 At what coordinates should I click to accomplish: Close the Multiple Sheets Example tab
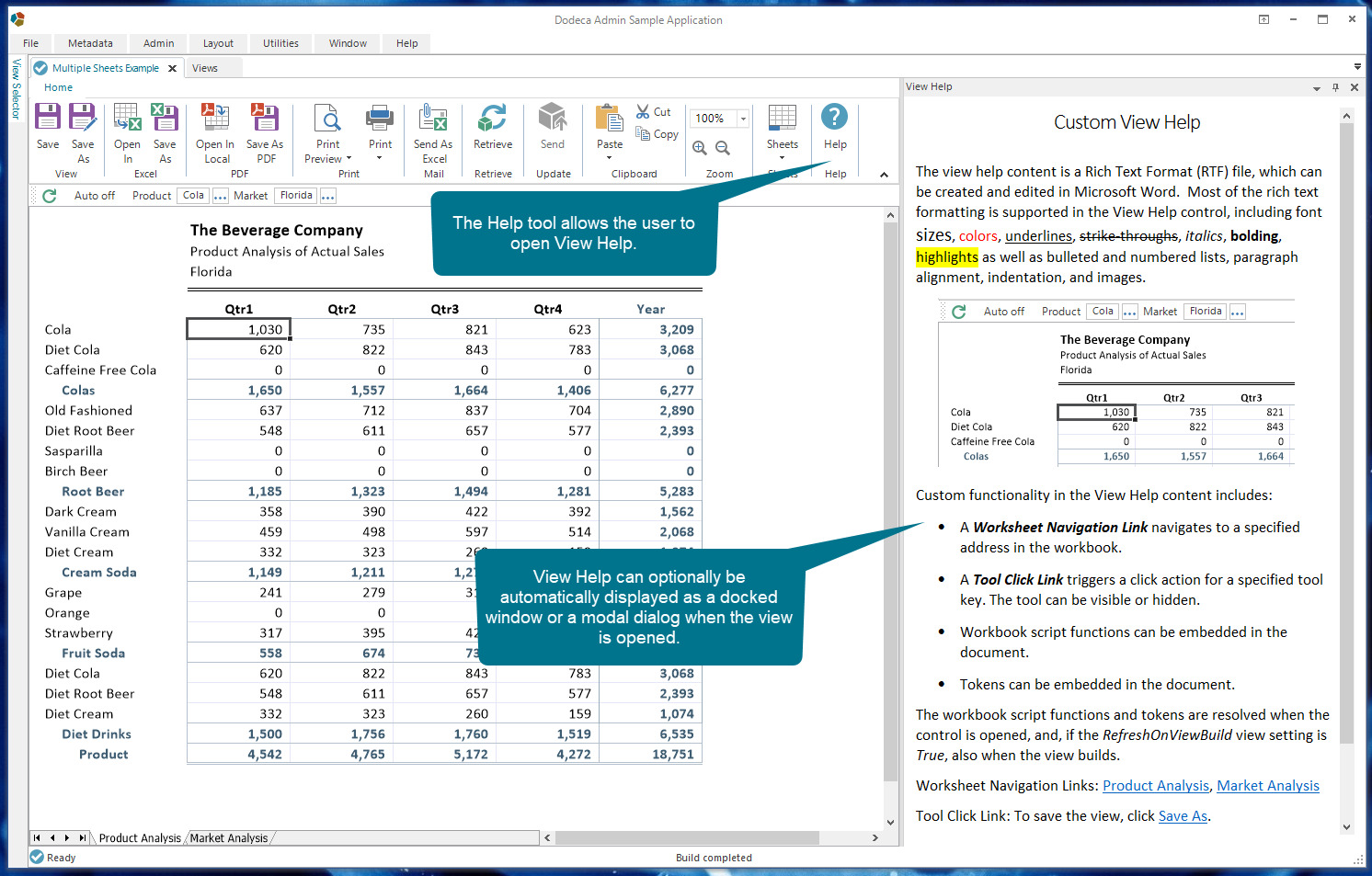point(172,68)
